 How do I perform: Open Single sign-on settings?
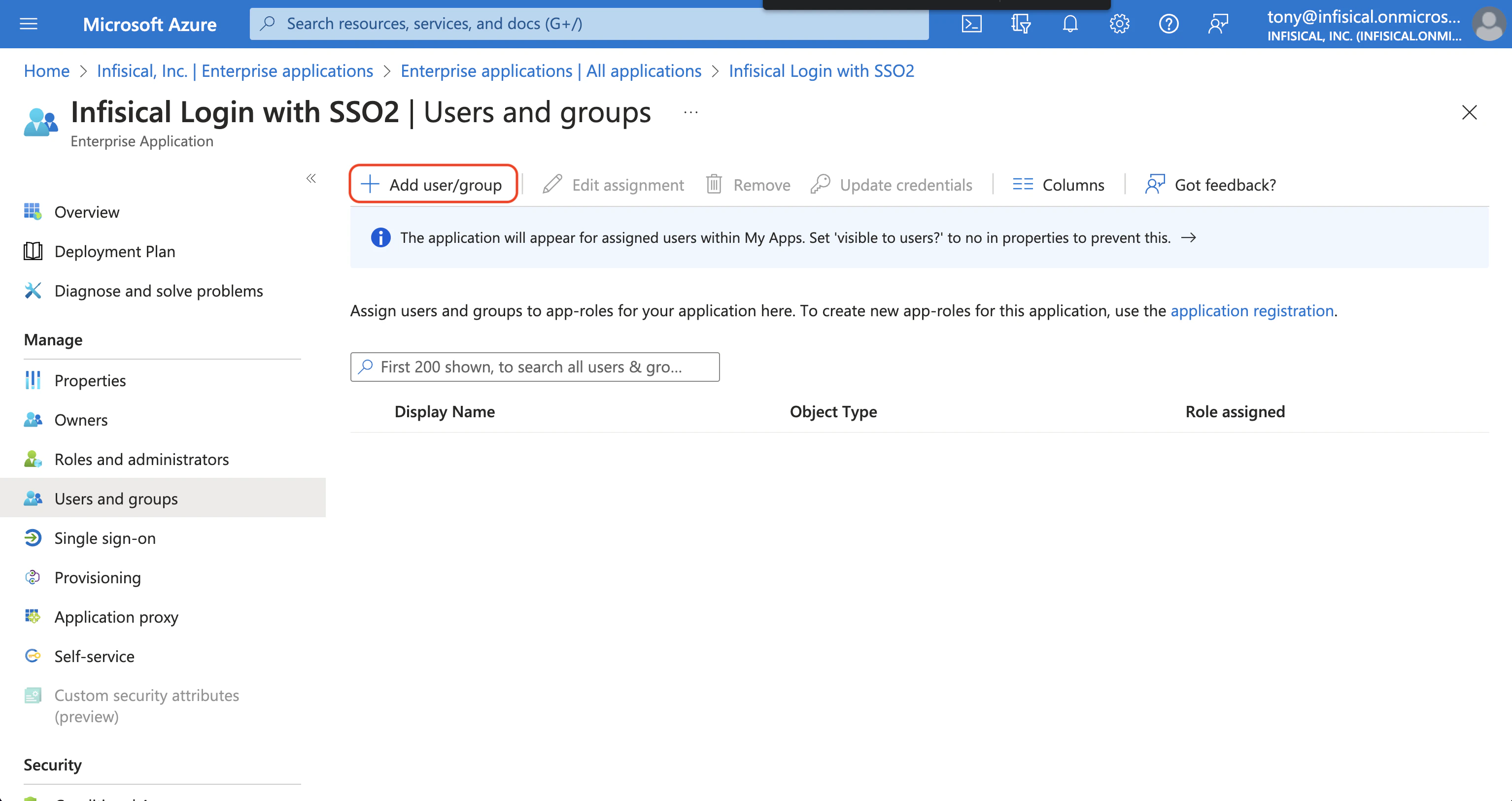[x=163, y=537]
